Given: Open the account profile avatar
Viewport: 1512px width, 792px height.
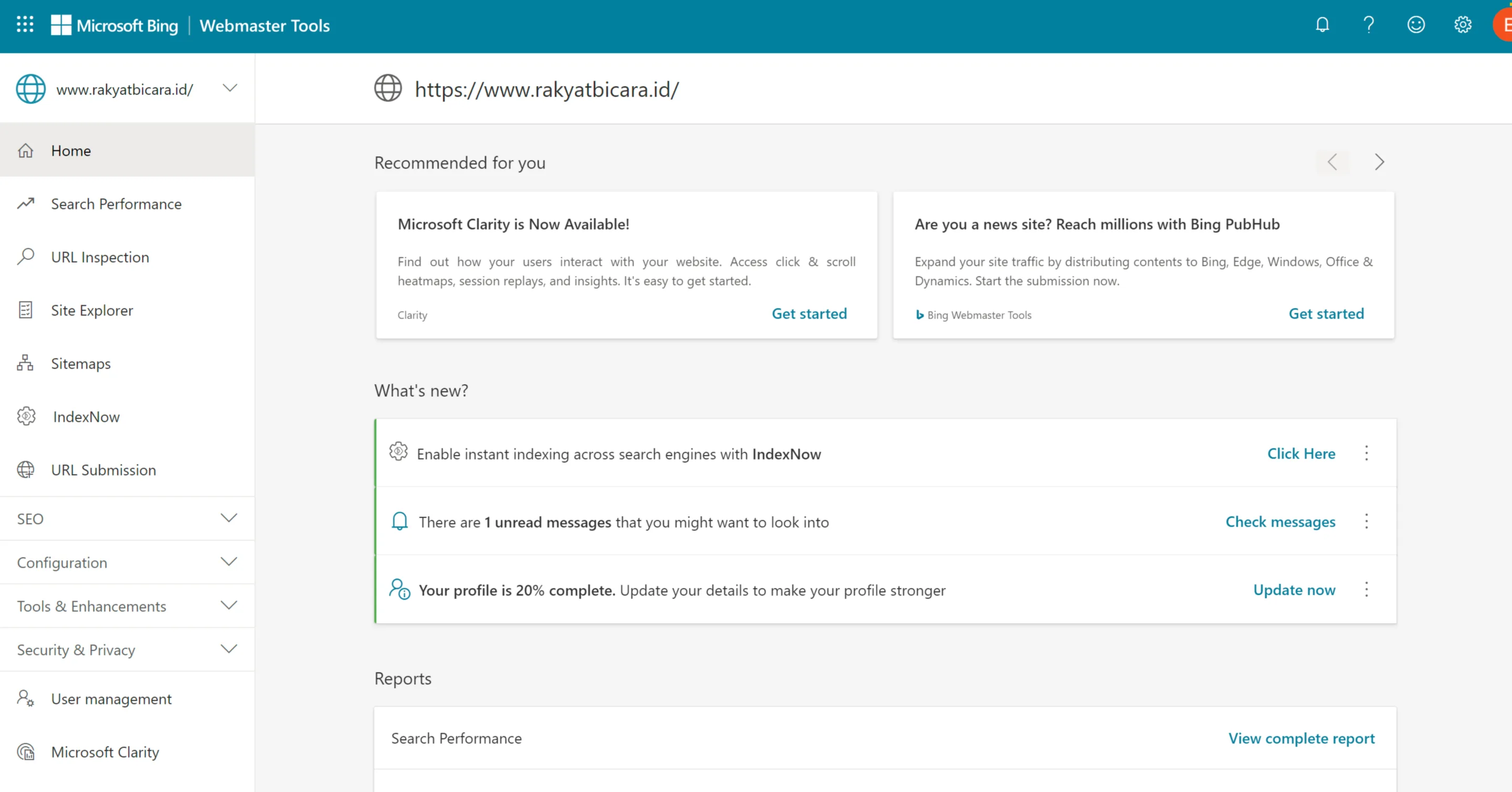Looking at the screenshot, I should click(1504, 25).
